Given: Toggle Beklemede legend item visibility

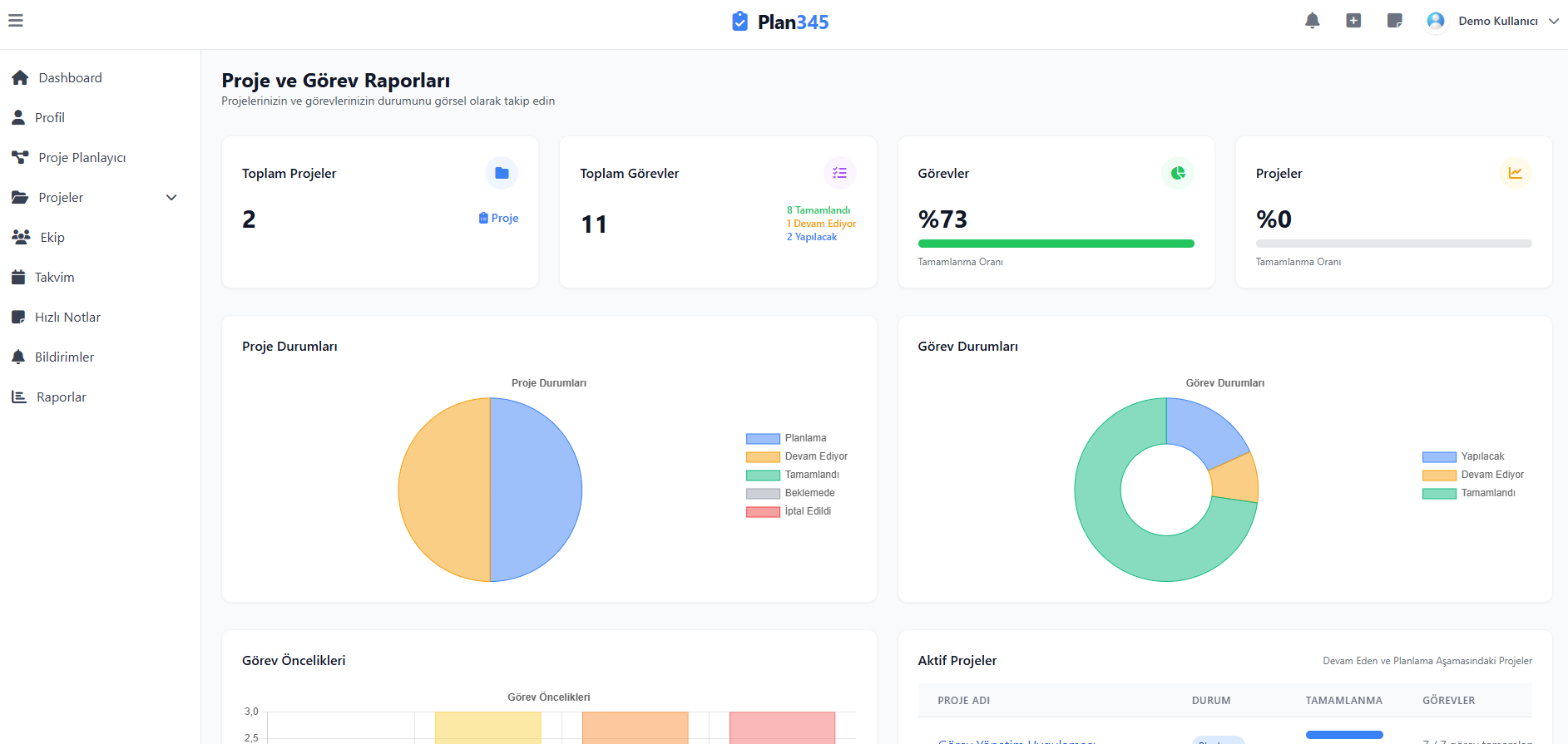Looking at the screenshot, I should point(790,493).
